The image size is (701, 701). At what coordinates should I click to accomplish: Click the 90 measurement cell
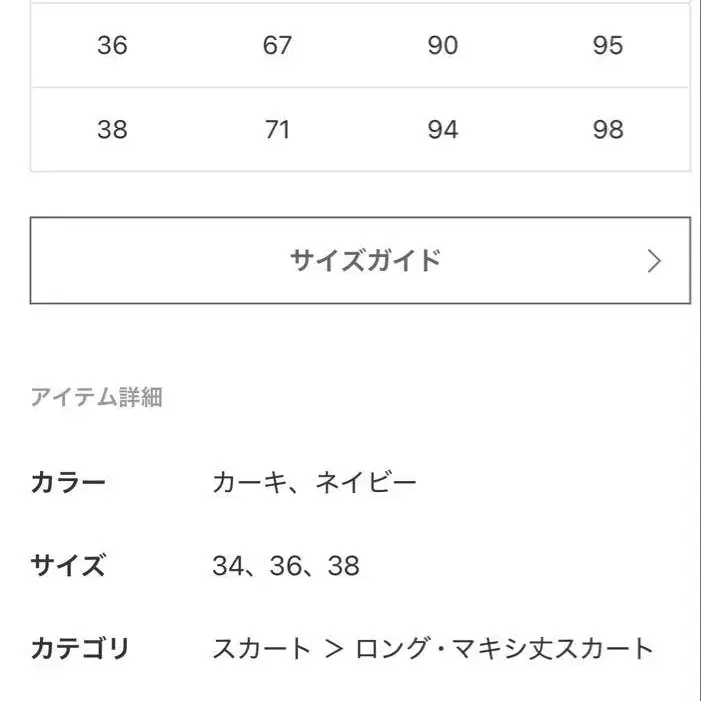tap(442, 45)
